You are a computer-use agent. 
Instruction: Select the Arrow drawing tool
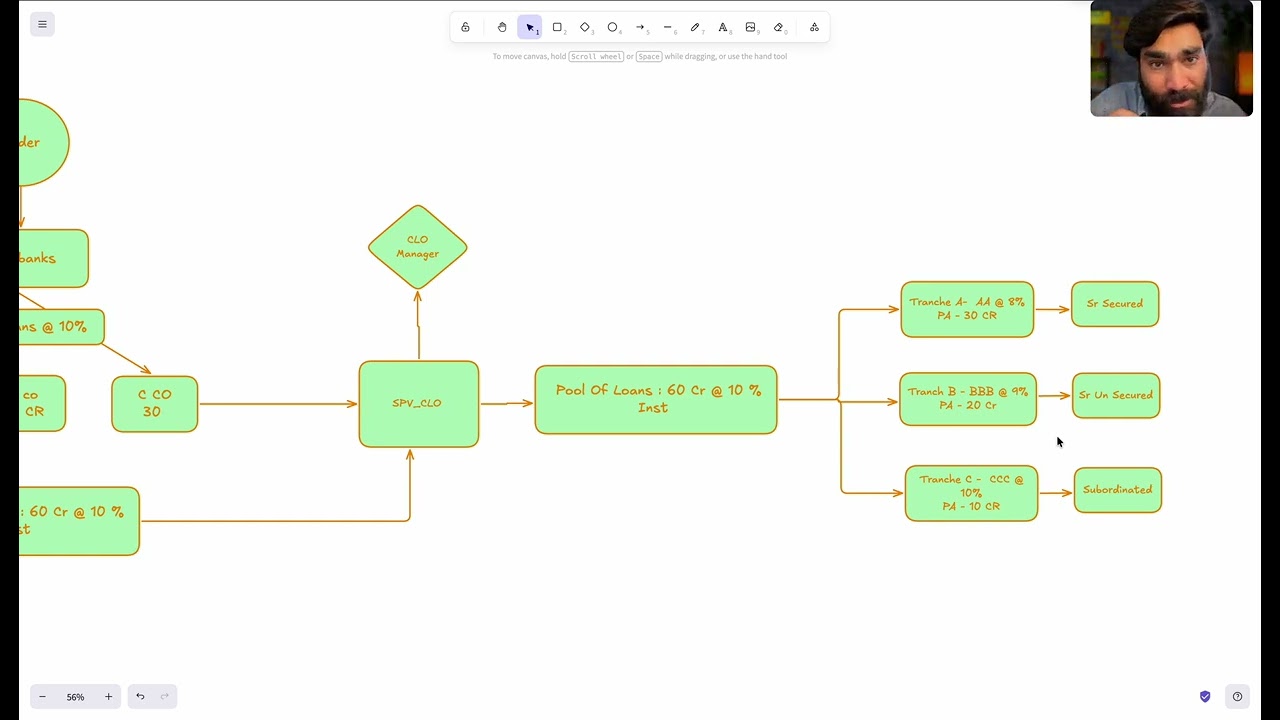tap(641, 27)
